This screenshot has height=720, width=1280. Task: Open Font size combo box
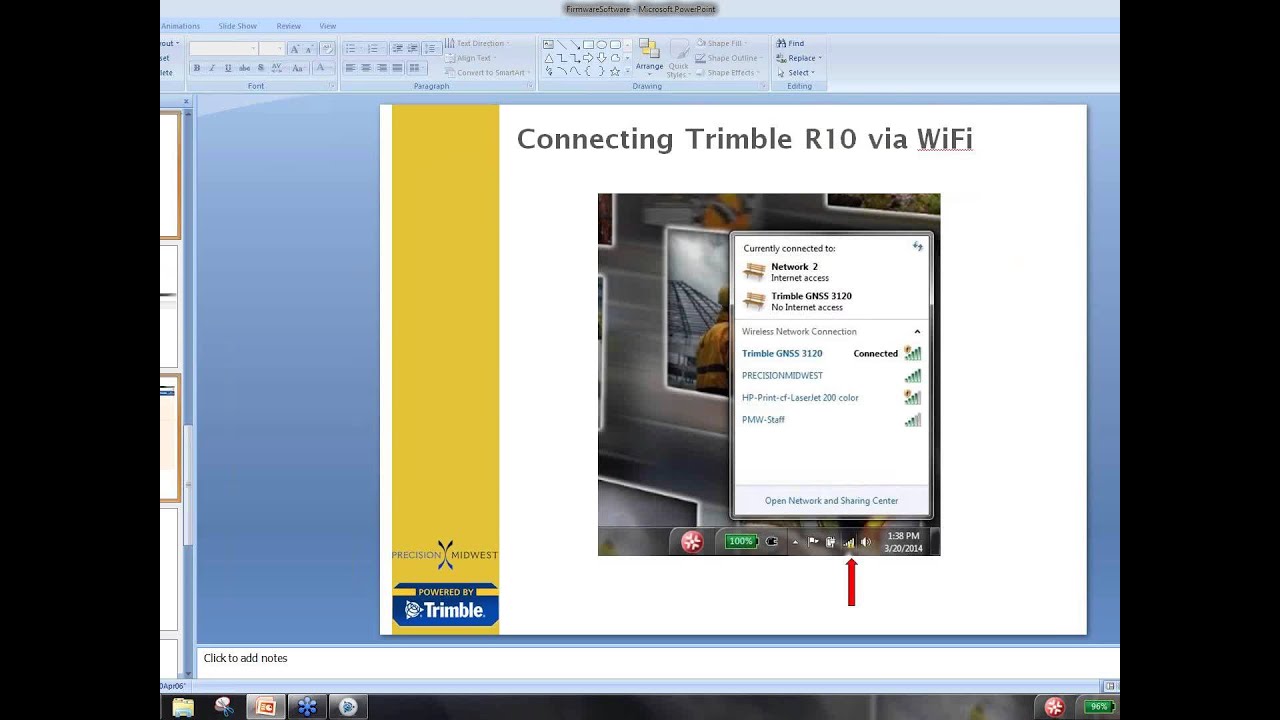click(273, 49)
